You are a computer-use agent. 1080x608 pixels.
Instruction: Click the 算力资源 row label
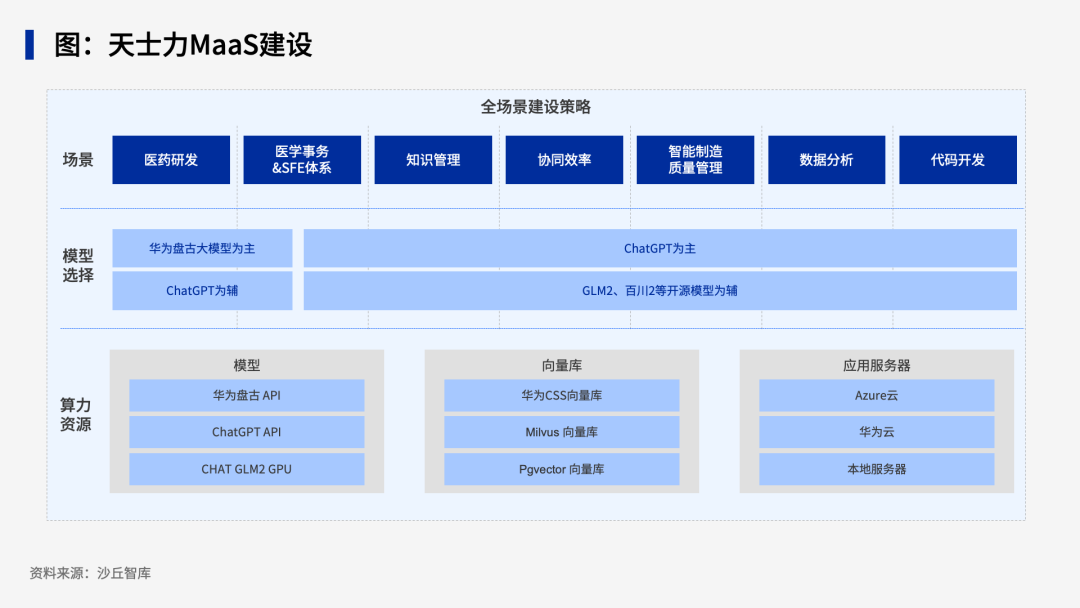click(76, 415)
